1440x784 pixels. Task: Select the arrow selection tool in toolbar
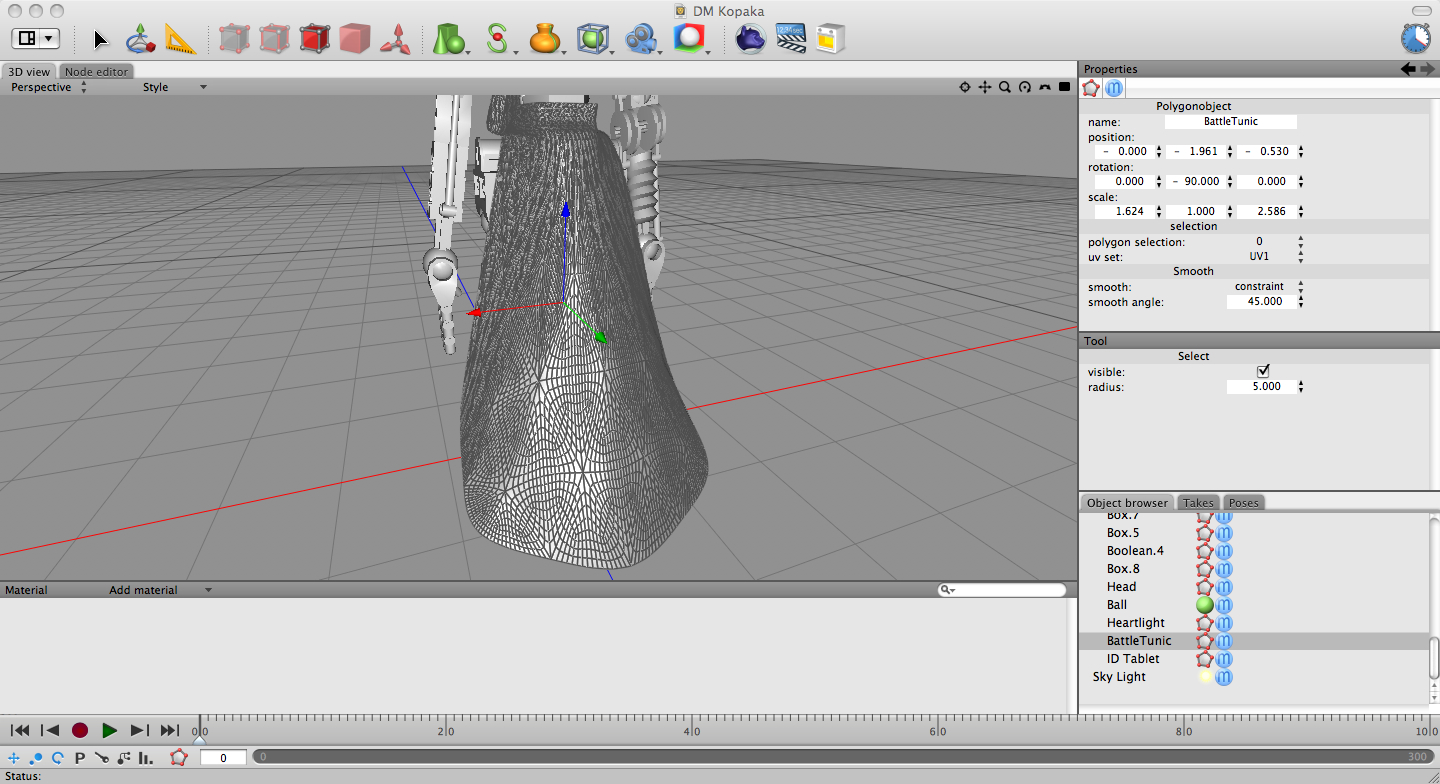(100, 39)
